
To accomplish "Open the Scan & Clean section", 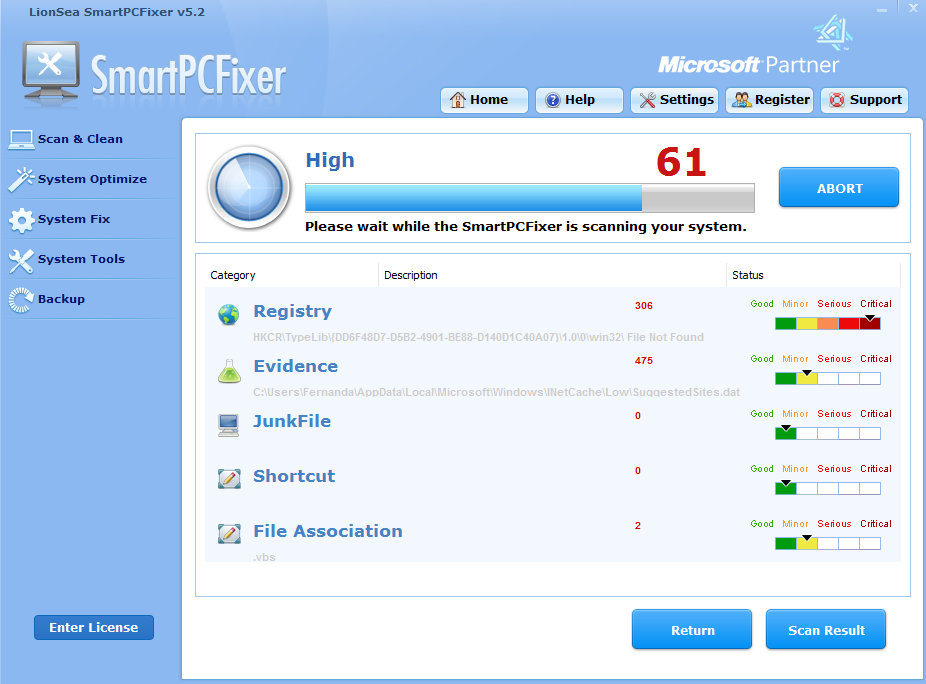I will (80, 139).
